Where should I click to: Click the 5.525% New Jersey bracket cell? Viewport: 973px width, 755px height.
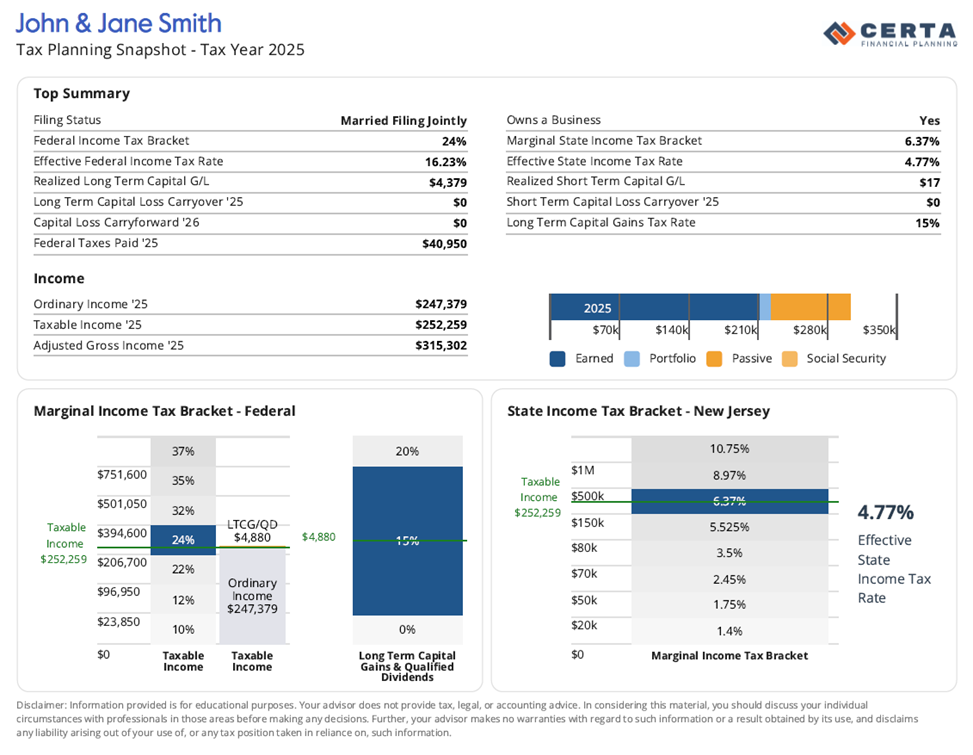[730, 527]
